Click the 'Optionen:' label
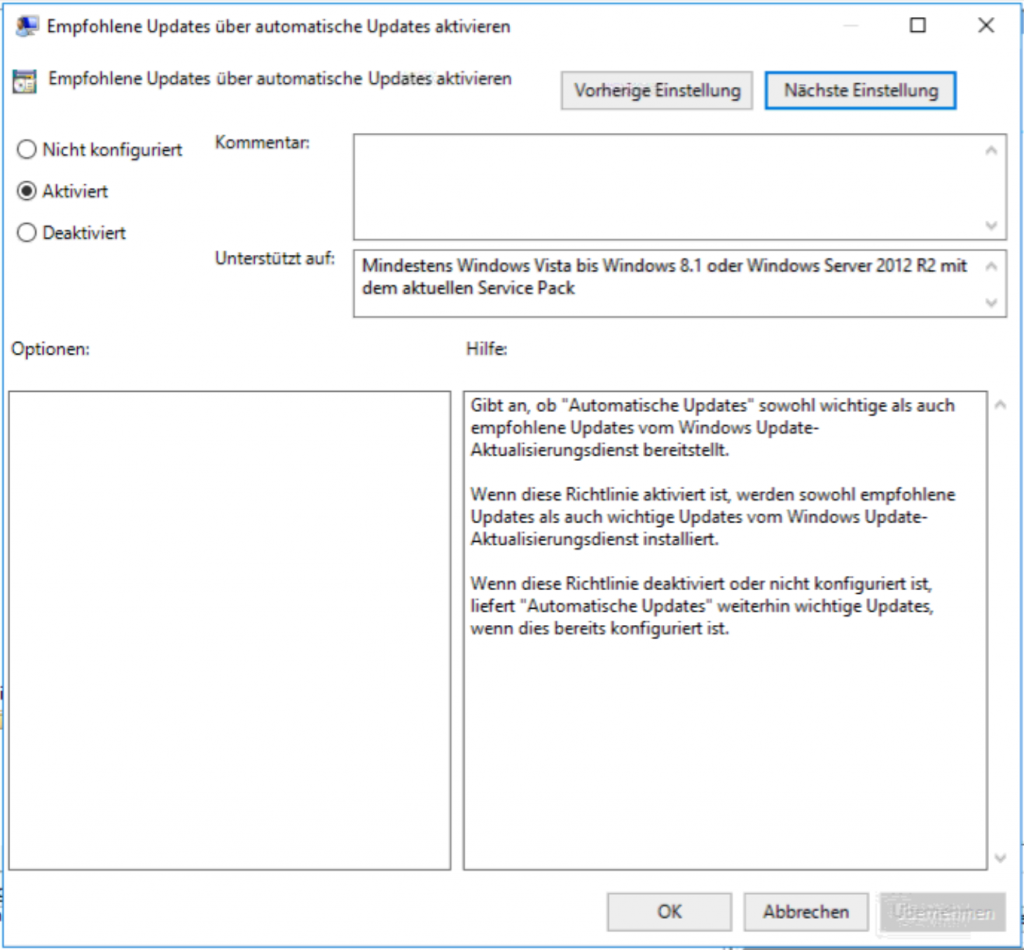 [50, 349]
